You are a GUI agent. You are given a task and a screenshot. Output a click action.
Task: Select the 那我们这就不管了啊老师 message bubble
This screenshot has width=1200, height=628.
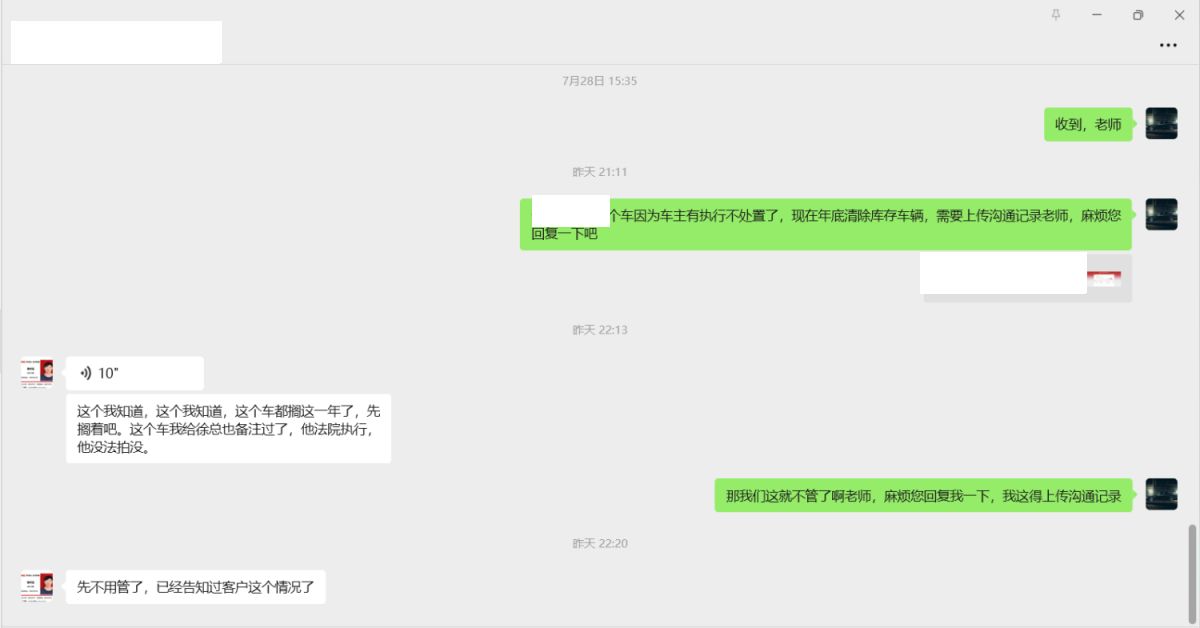(923, 495)
